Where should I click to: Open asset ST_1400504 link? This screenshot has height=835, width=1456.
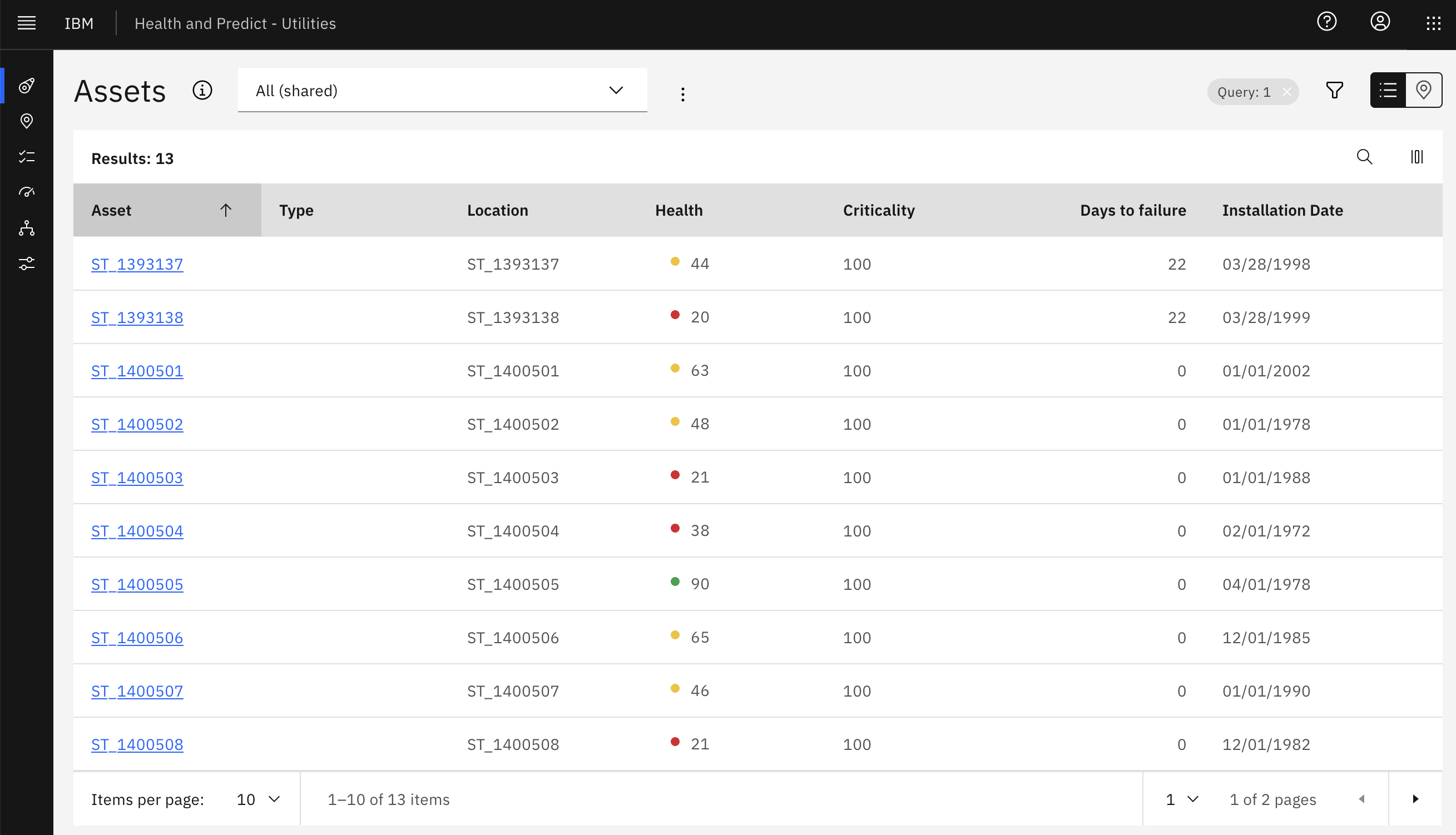[137, 530]
